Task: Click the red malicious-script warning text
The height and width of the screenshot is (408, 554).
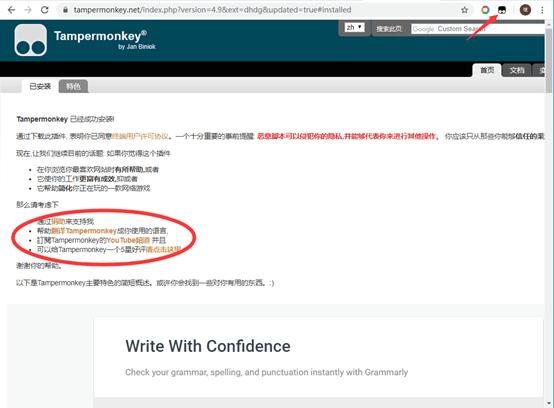Action: pyautogui.click(x=346, y=136)
